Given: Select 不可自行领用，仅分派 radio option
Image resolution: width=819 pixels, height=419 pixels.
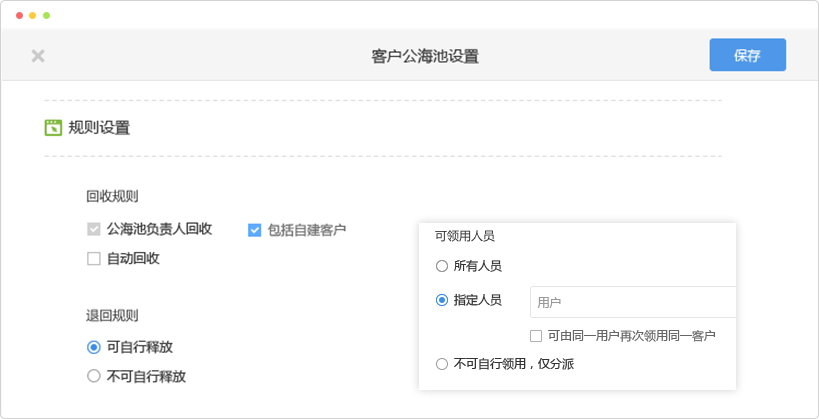Looking at the screenshot, I should (x=442, y=364).
